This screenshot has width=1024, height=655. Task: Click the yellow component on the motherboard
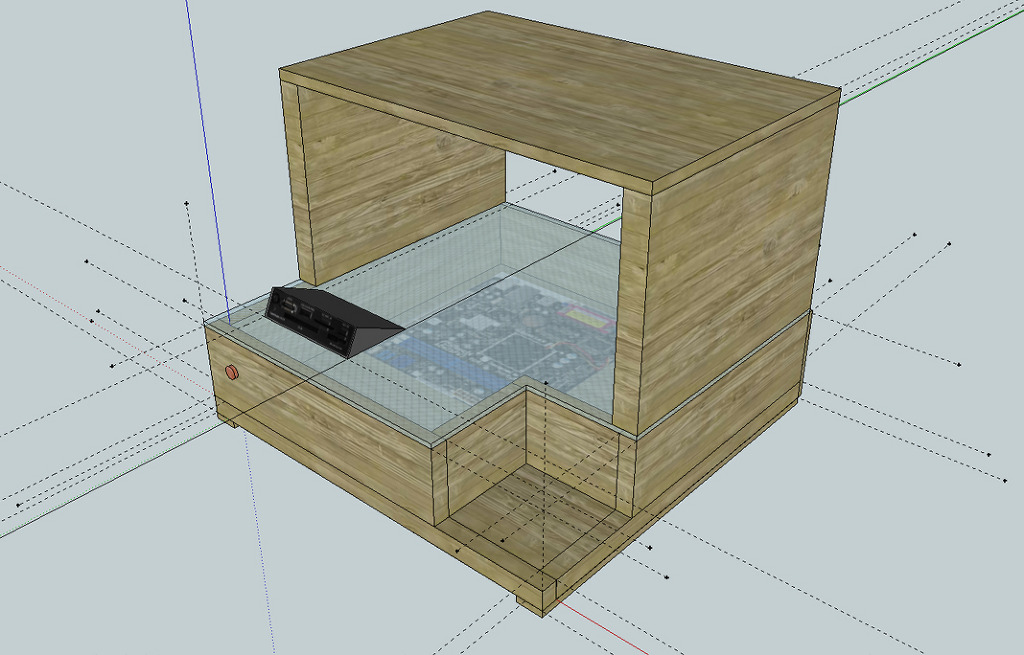tap(588, 319)
